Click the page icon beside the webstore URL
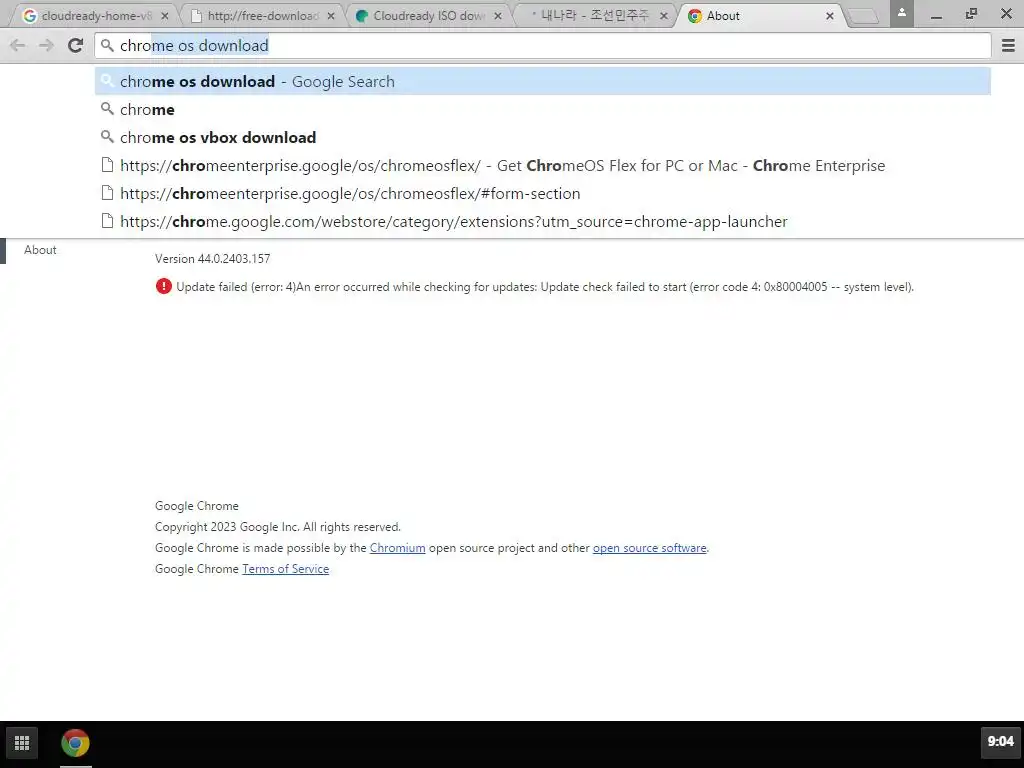The height and width of the screenshot is (768, 1024). click(107, 221)
